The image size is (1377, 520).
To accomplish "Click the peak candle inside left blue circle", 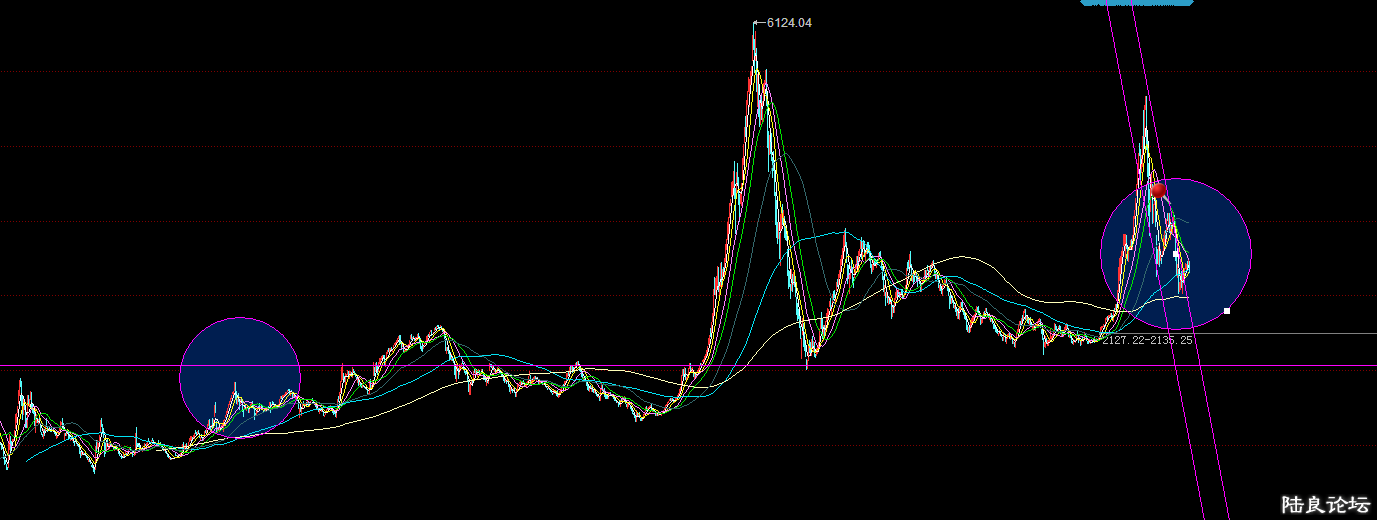I will coord(234,385).
